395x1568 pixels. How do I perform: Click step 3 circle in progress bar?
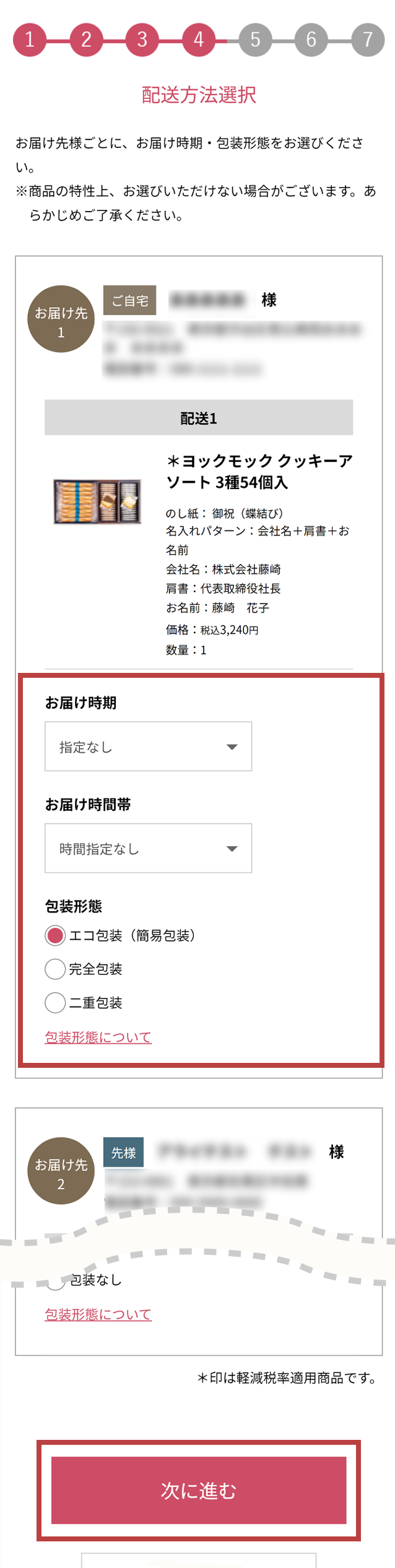[x=142, y=40]
